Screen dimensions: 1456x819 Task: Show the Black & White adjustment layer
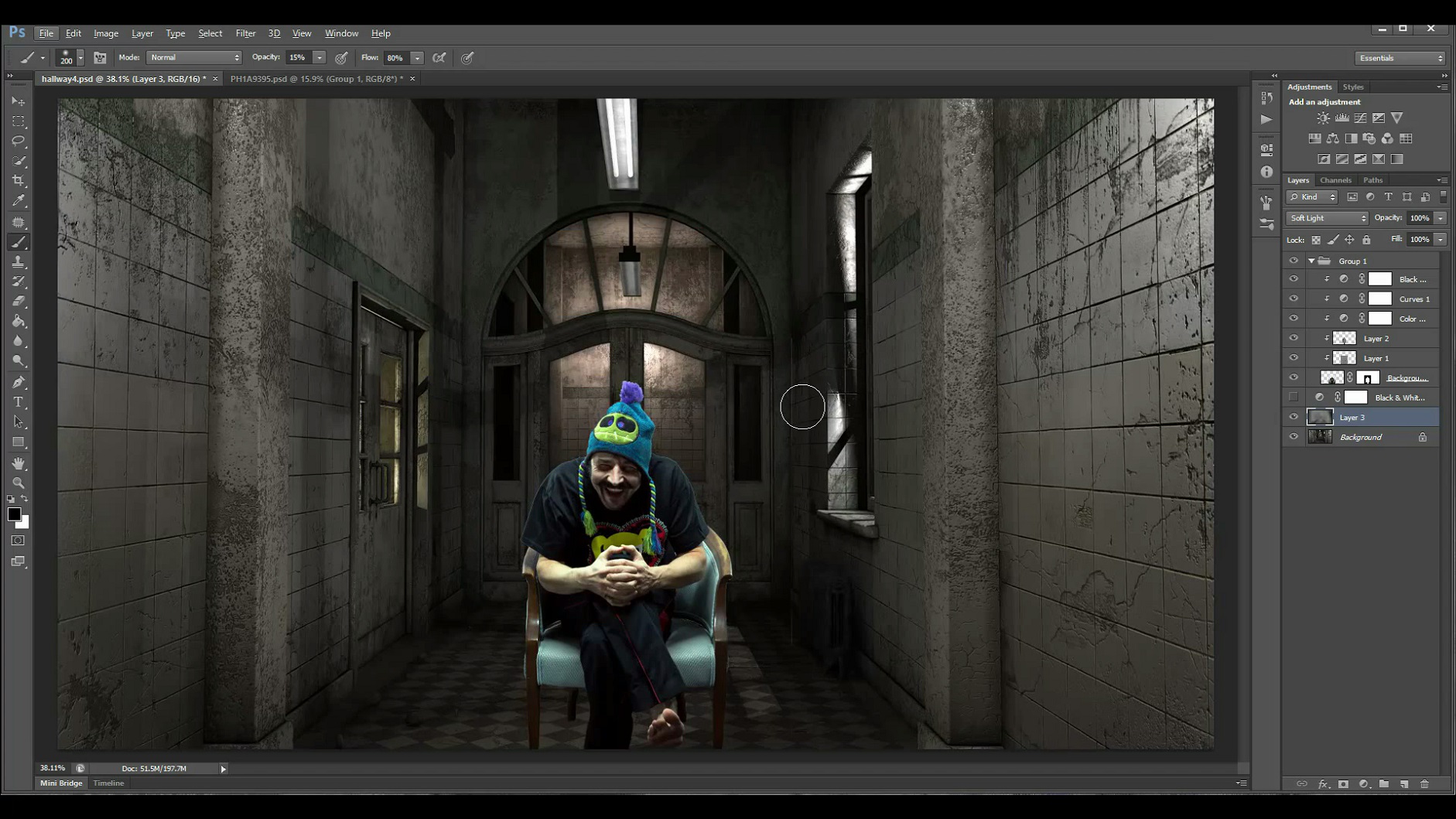[1294, 398]
